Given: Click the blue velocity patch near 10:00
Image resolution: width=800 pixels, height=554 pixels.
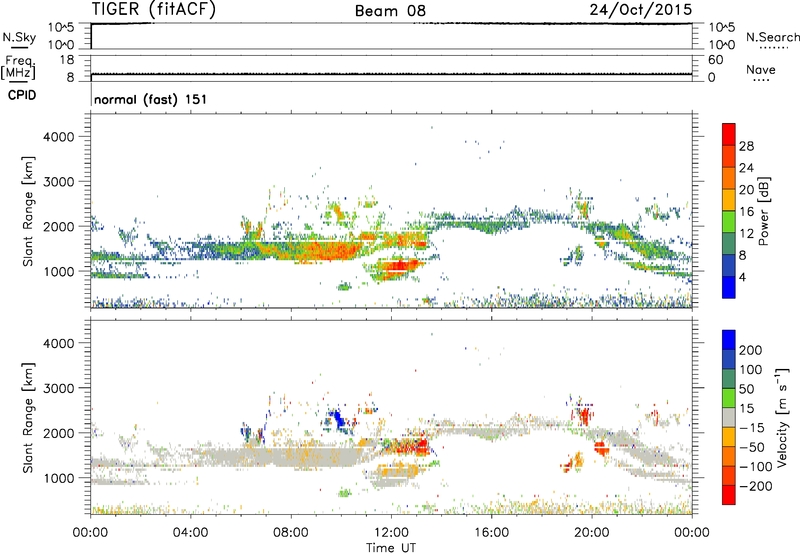Looking at the screenshot, I should click(337, 420).
